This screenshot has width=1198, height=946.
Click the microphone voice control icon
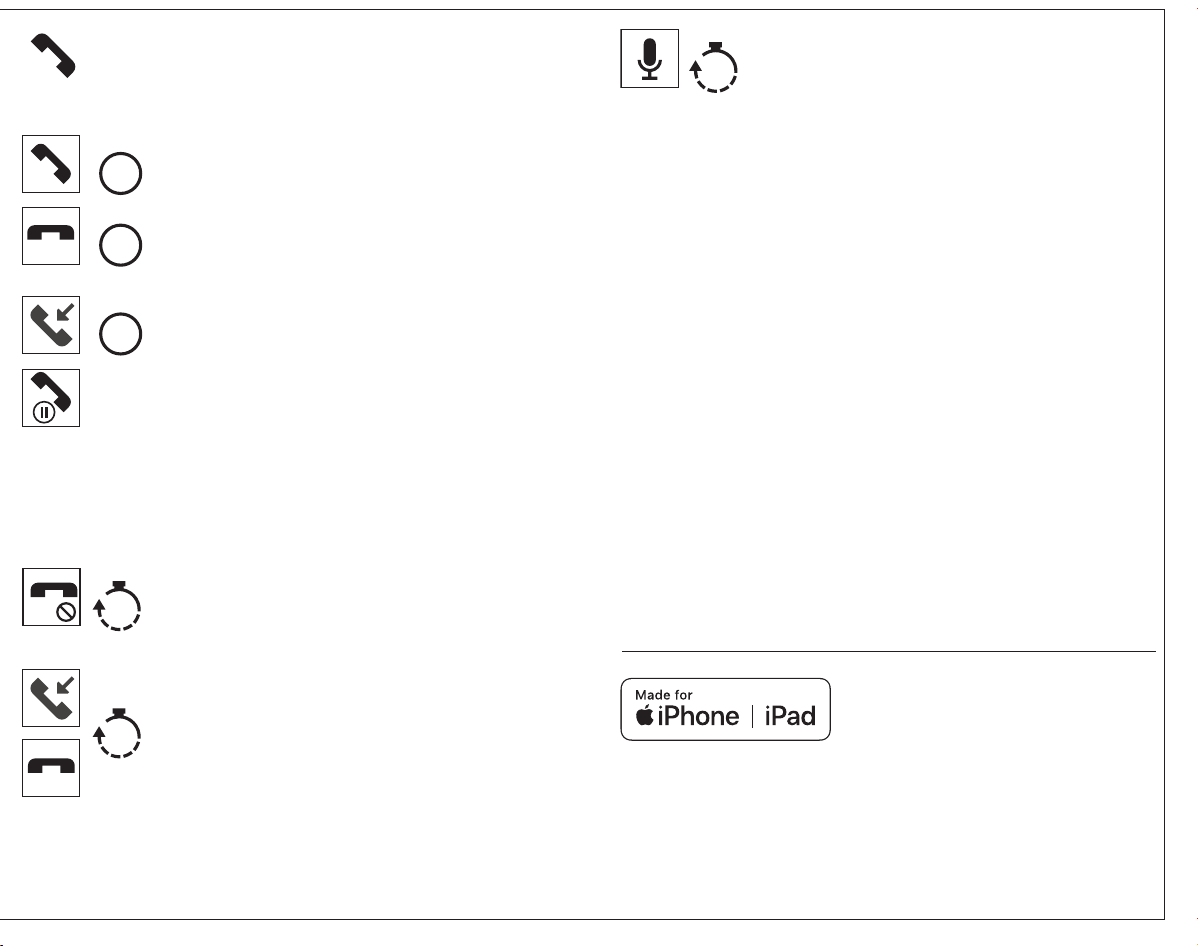(x=649, y=59)
